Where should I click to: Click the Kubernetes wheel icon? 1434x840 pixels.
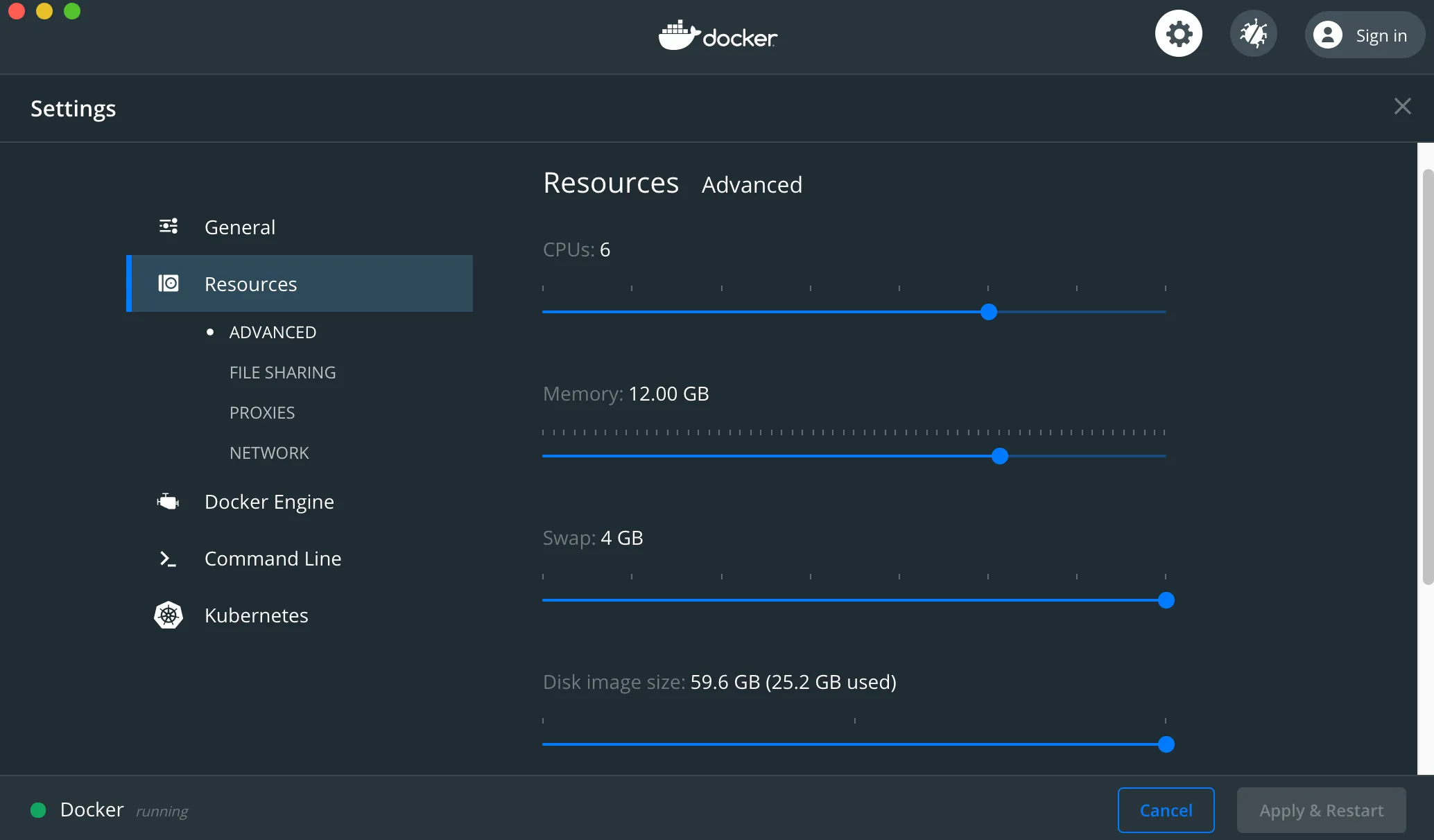coord(169,615)
